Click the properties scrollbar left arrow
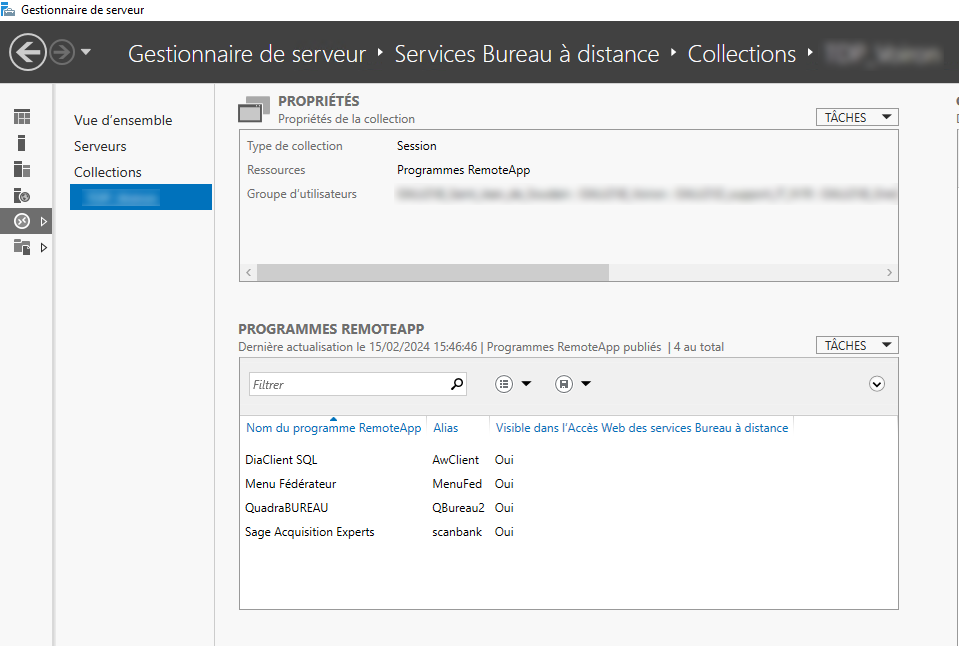959x646 pixels. tap(248, 273)
